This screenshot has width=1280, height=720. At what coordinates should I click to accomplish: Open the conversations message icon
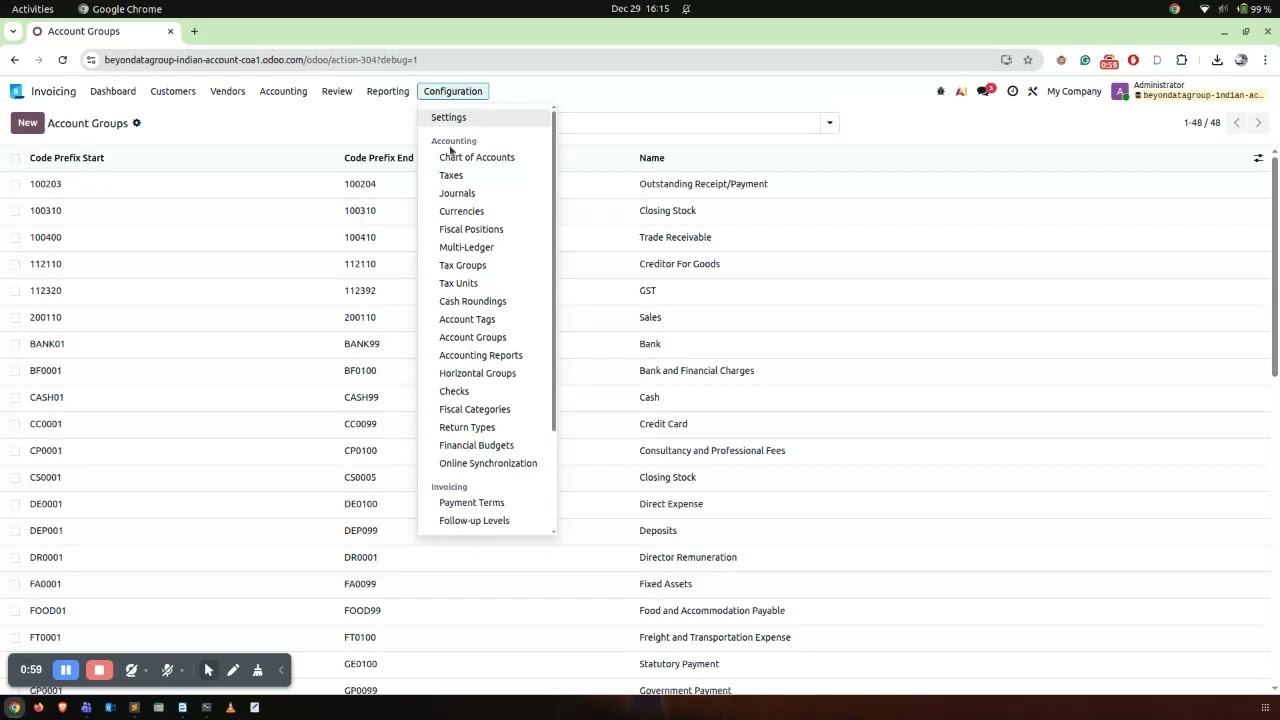pyautogui.click(x=985, y=91)
